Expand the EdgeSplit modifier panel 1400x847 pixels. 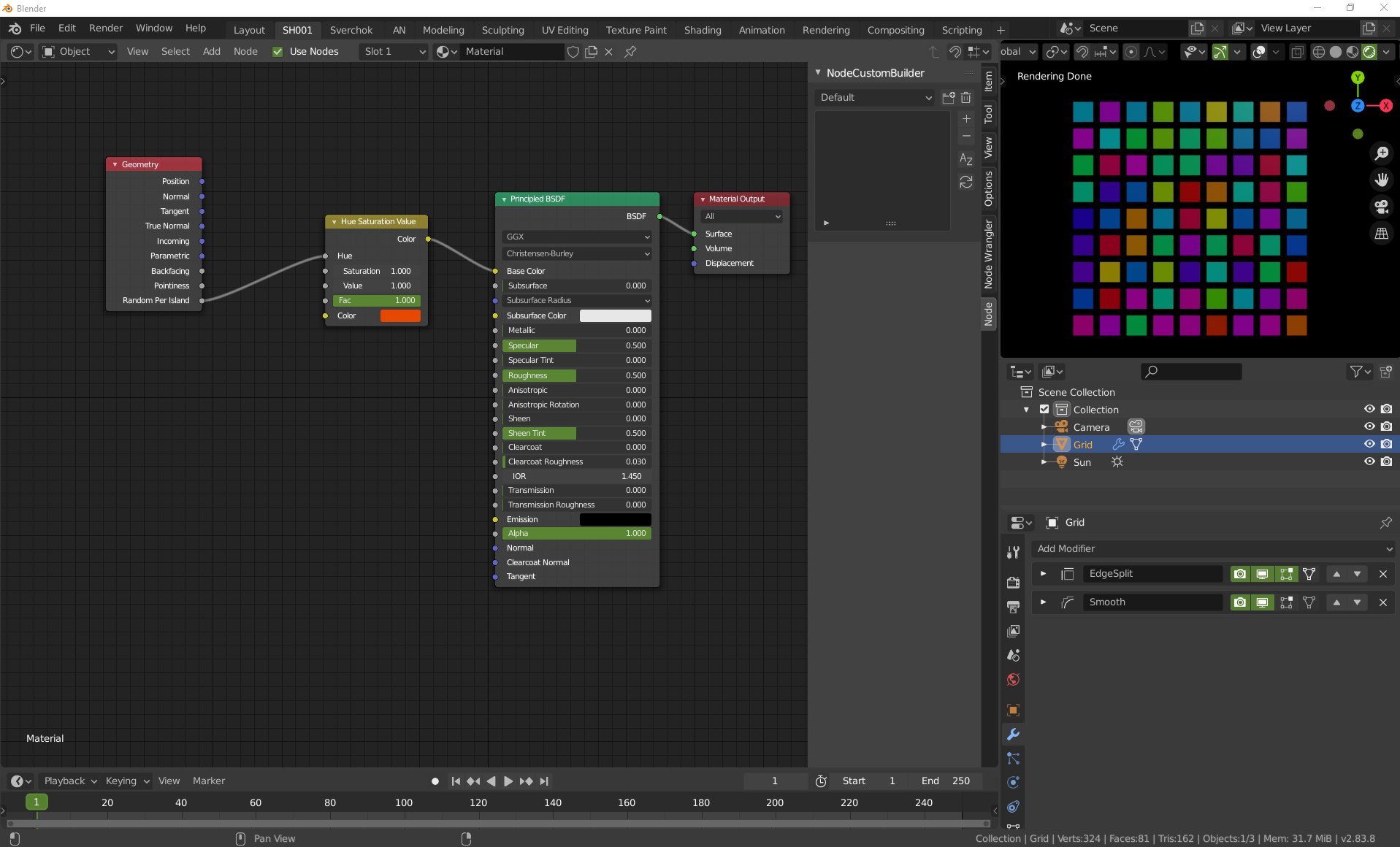[x=1043, y=574]
